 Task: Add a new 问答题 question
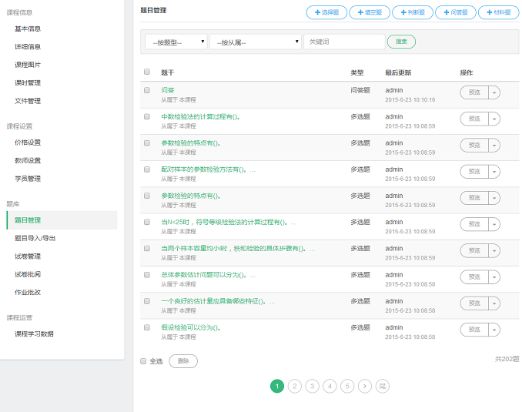(x=455, y=12)
